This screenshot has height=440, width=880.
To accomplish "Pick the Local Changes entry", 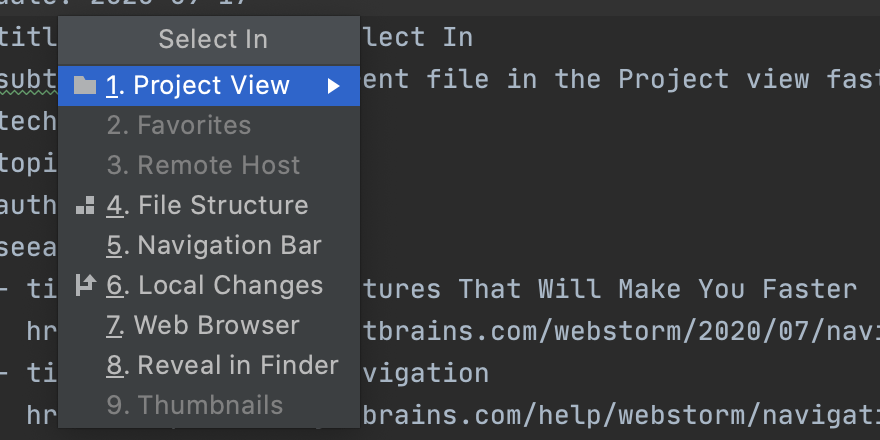I will tap(214, 285).
